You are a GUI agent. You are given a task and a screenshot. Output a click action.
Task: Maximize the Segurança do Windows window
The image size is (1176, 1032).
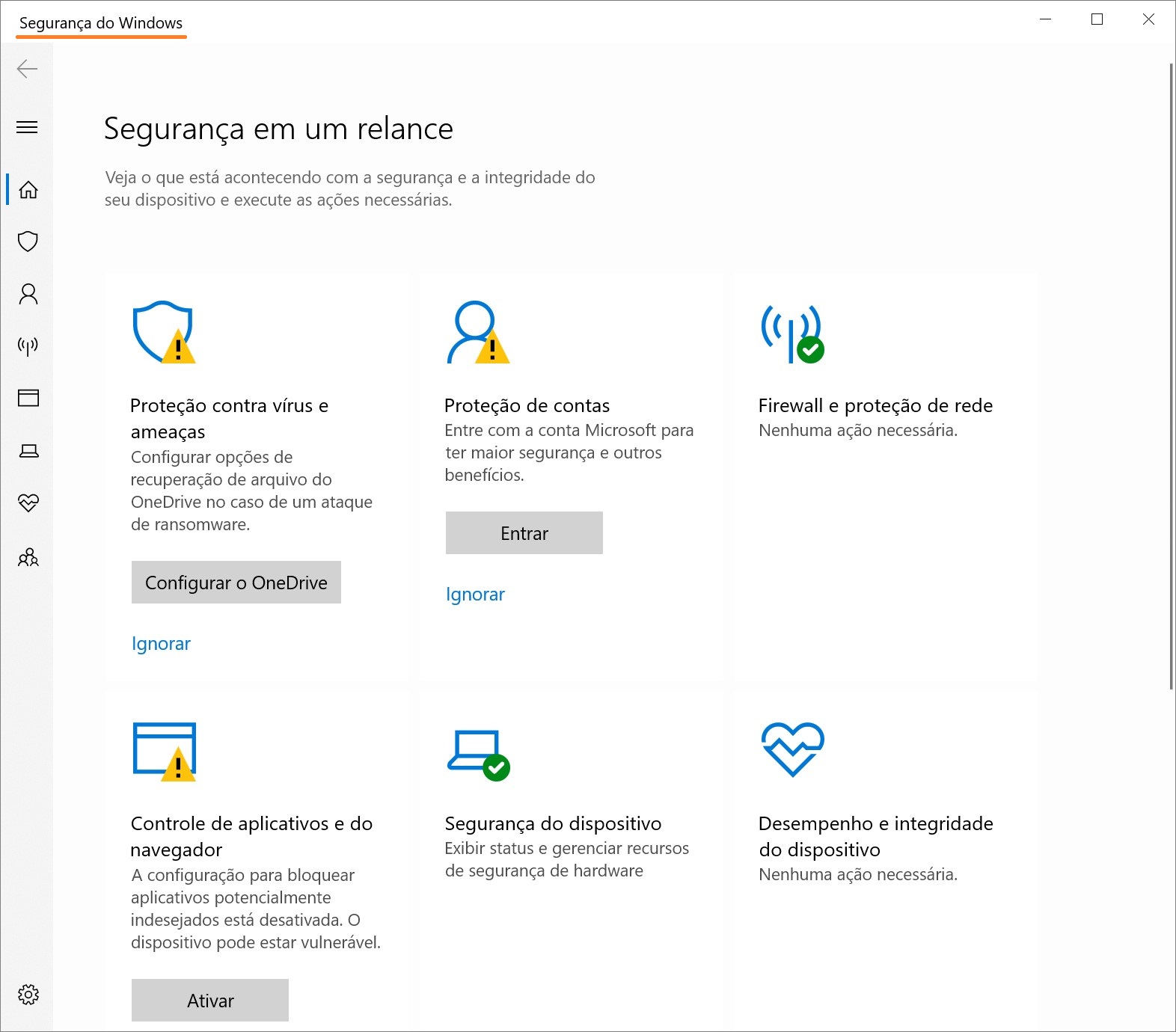click(1097, 19)
